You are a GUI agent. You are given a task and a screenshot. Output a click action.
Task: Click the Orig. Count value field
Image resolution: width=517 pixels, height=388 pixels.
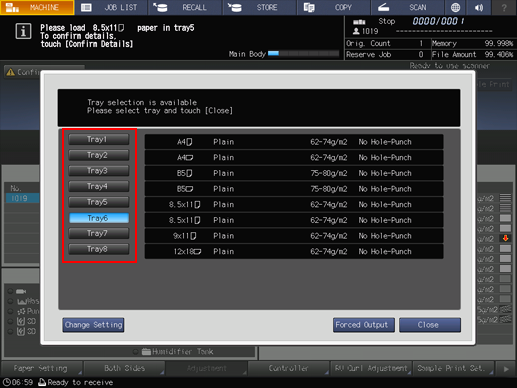pos(421,43)
